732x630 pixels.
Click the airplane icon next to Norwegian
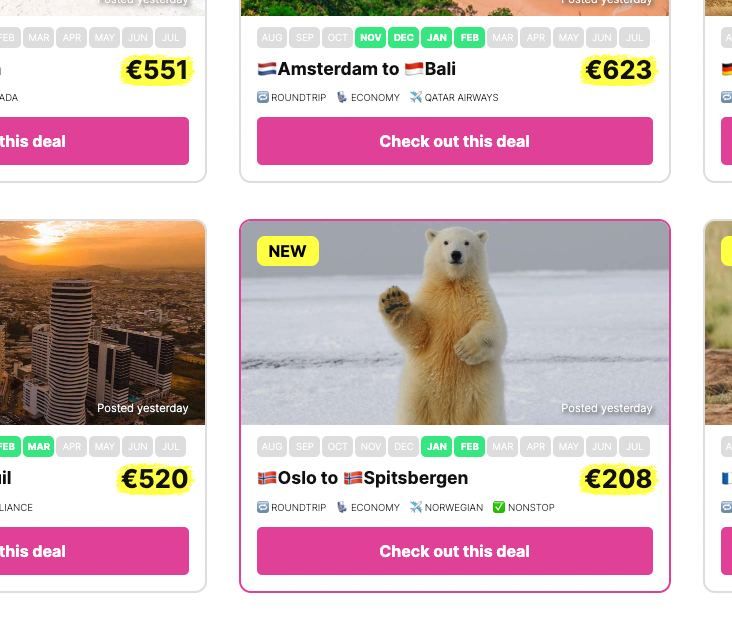415,507
